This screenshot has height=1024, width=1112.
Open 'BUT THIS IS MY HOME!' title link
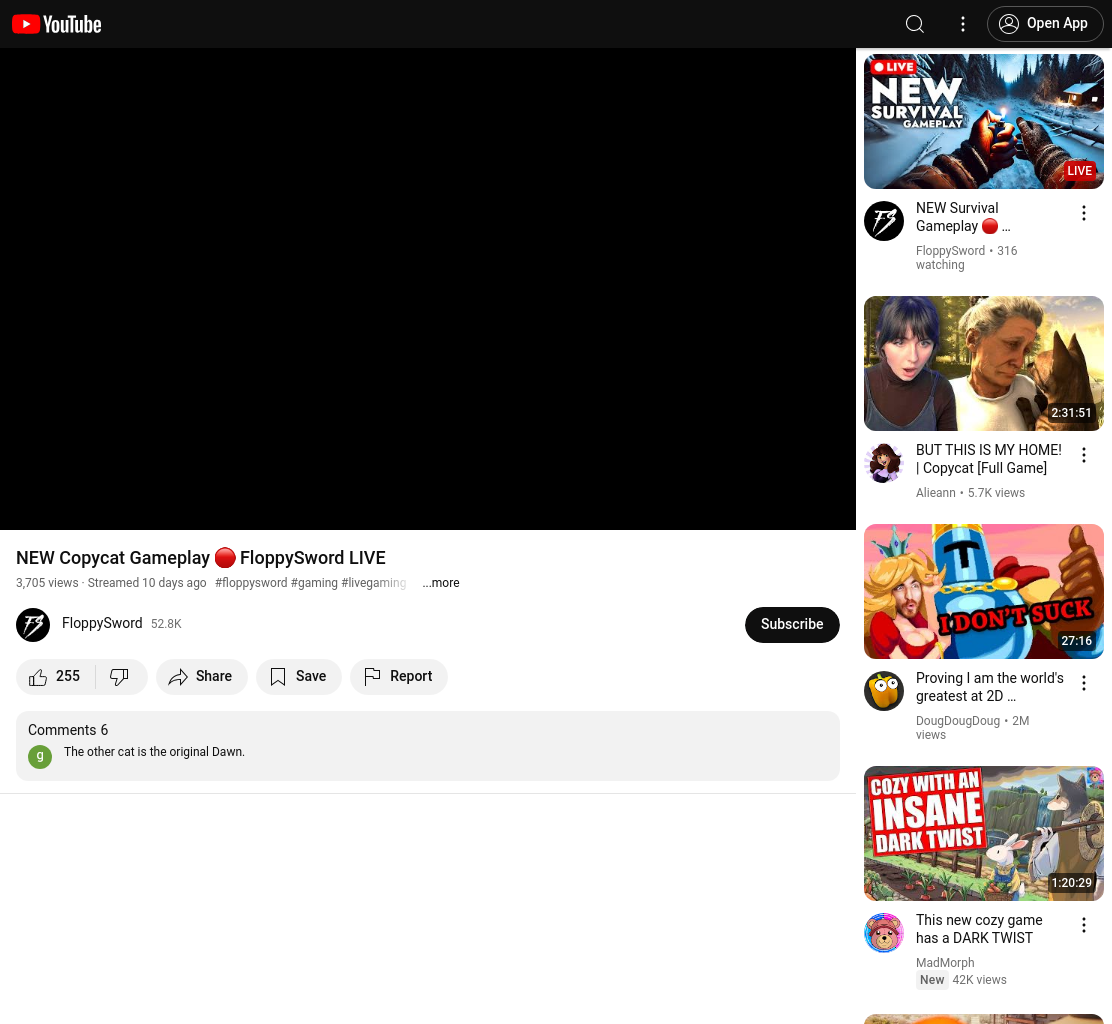pos(989,459)
